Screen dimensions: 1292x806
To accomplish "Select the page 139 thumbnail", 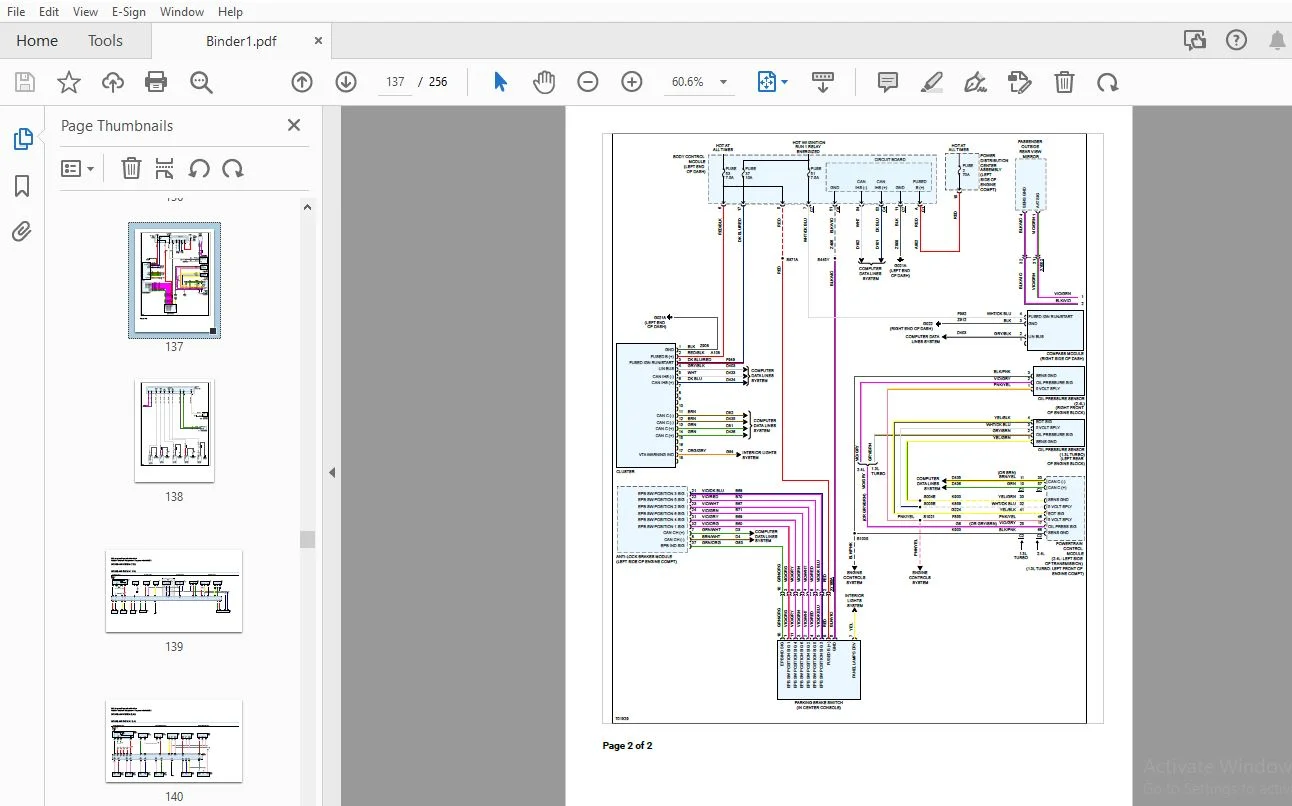I will pyautogui.click(x=174, y=590).
